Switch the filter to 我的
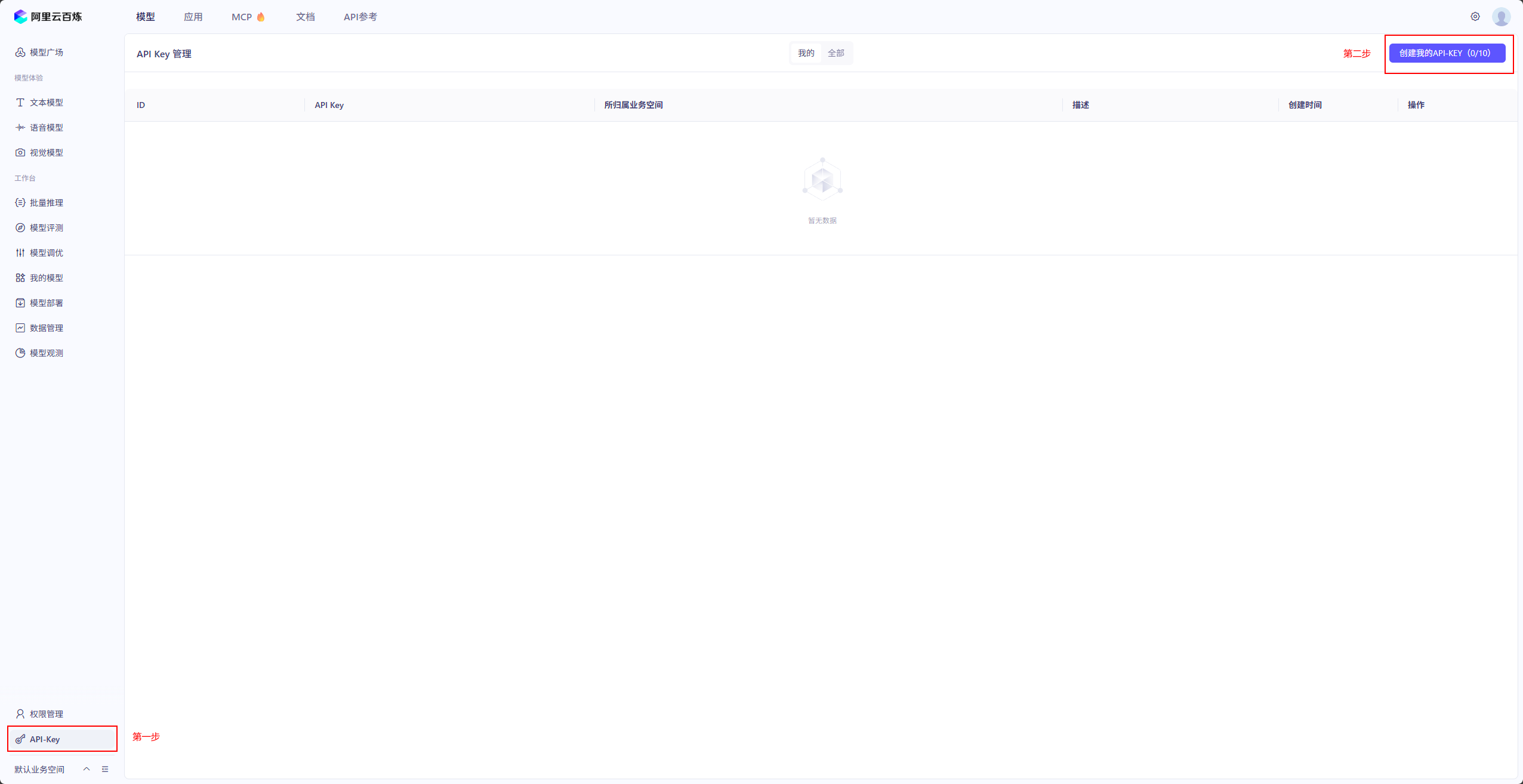Viewport: 1523px width, 784px height. click(x=806, y=53)
